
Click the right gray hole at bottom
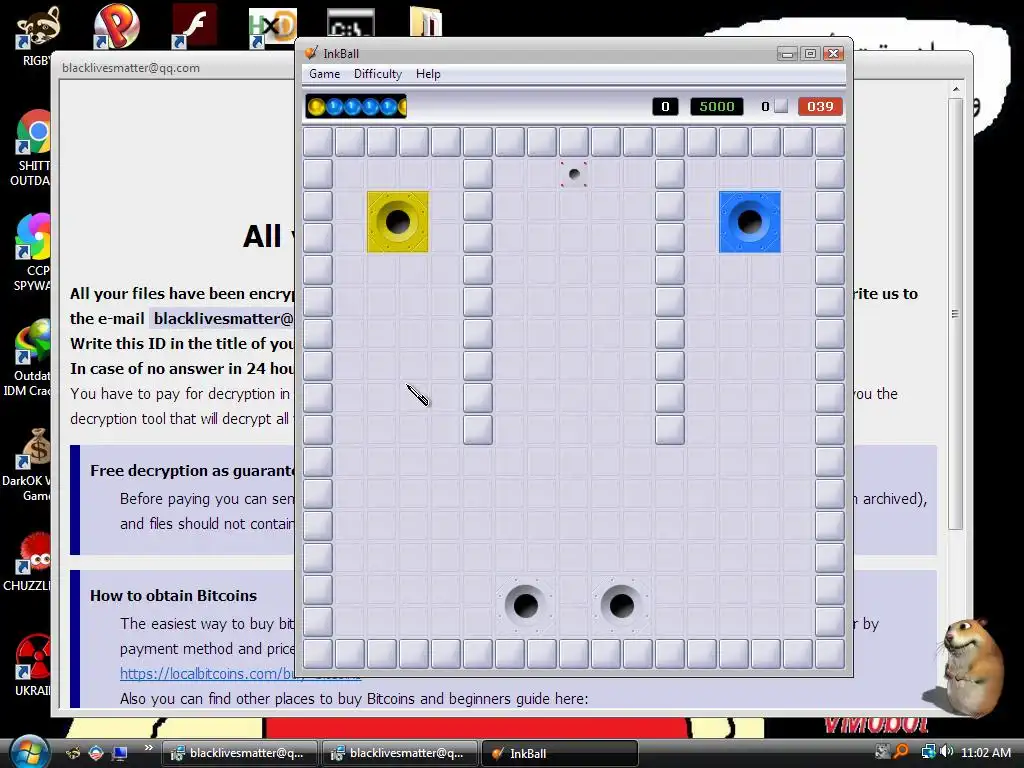click(621, 605)
